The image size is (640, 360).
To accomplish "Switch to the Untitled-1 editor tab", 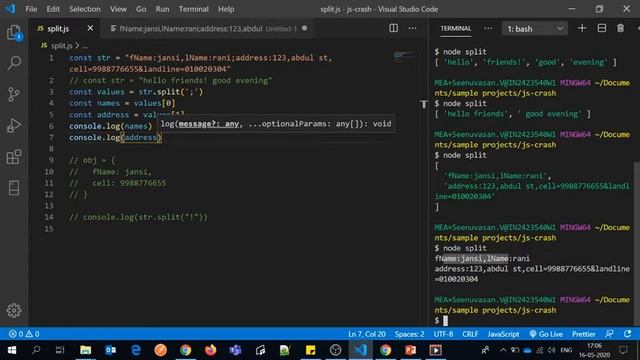I will tap(208, 28).
